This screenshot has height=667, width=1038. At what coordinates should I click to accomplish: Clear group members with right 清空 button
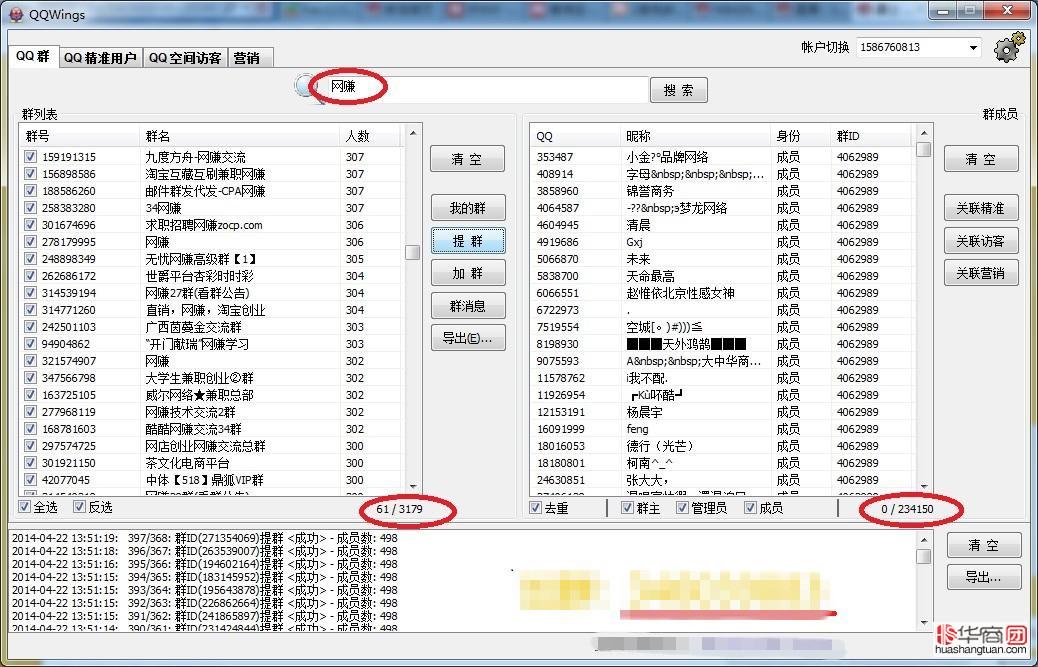coord(981,159)
